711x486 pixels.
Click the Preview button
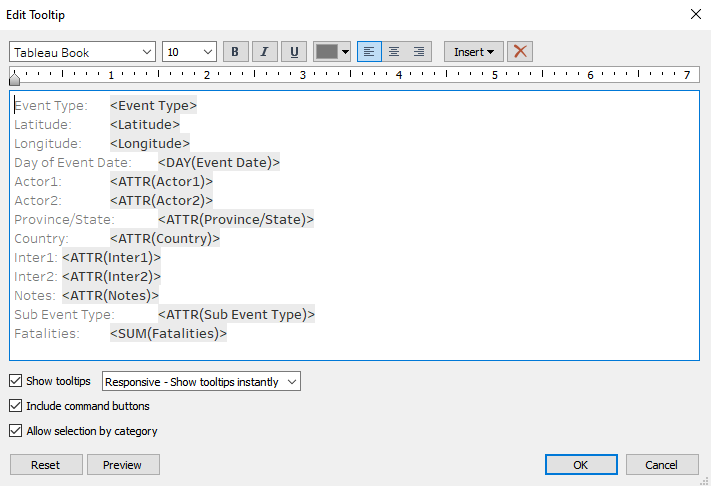(123, 465)
